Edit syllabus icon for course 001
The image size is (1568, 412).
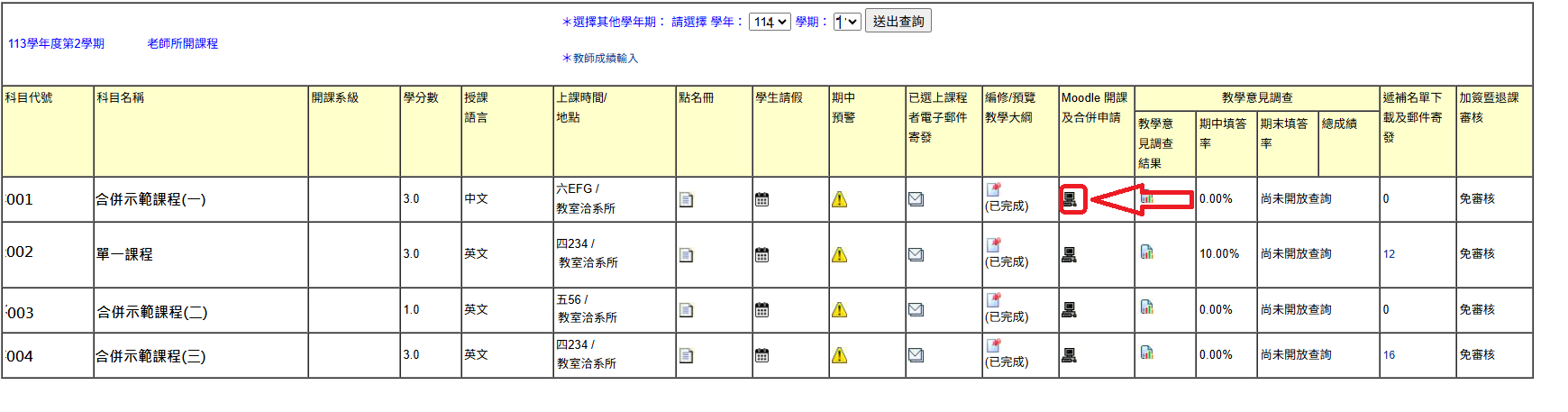[x=993, y=189]
